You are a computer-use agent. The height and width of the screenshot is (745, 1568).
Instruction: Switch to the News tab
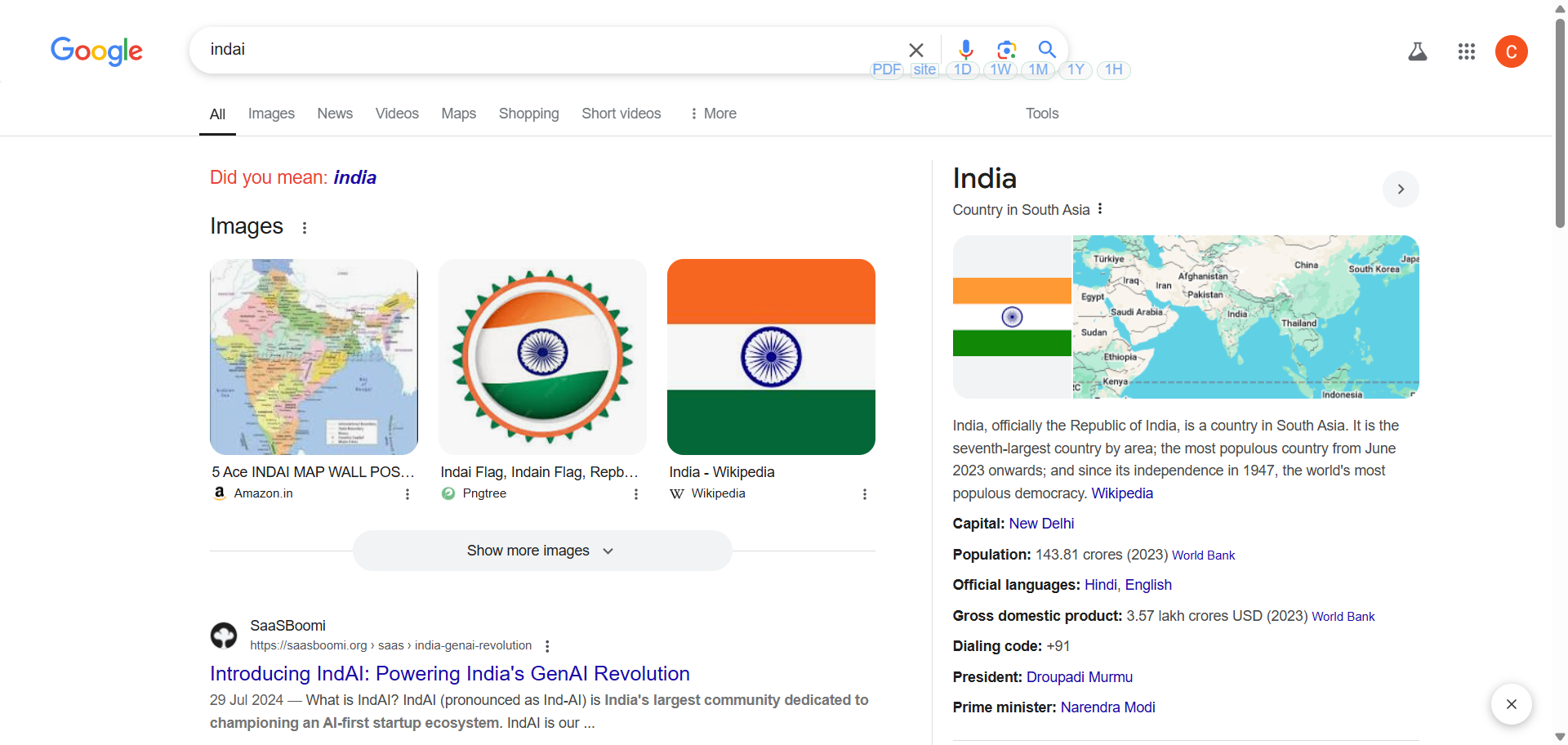335,114
